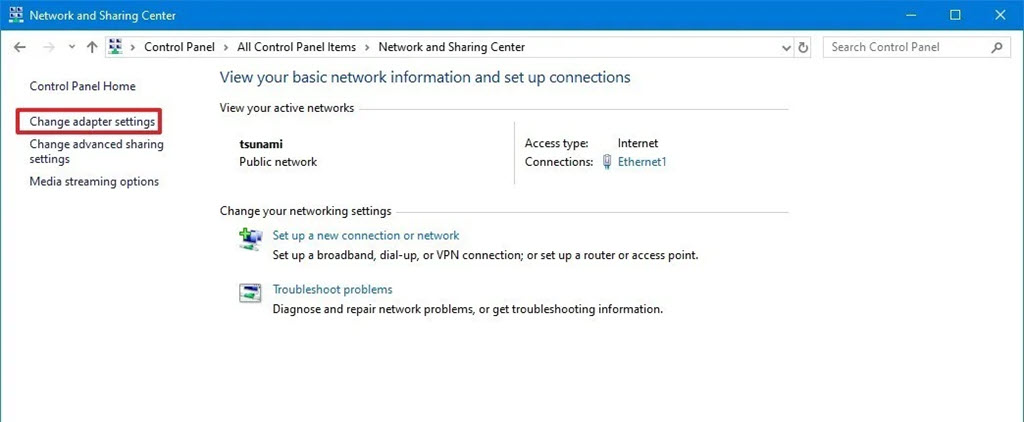Screen dimensions: 1024x422
Task: Open Control Panel Home
Action: click(x=83, y=86)
